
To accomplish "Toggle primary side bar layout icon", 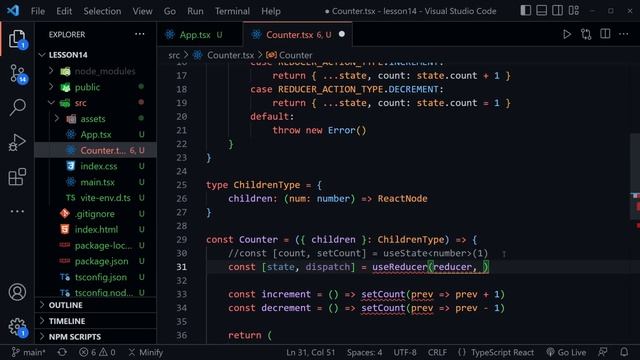I will coord(526,11).
